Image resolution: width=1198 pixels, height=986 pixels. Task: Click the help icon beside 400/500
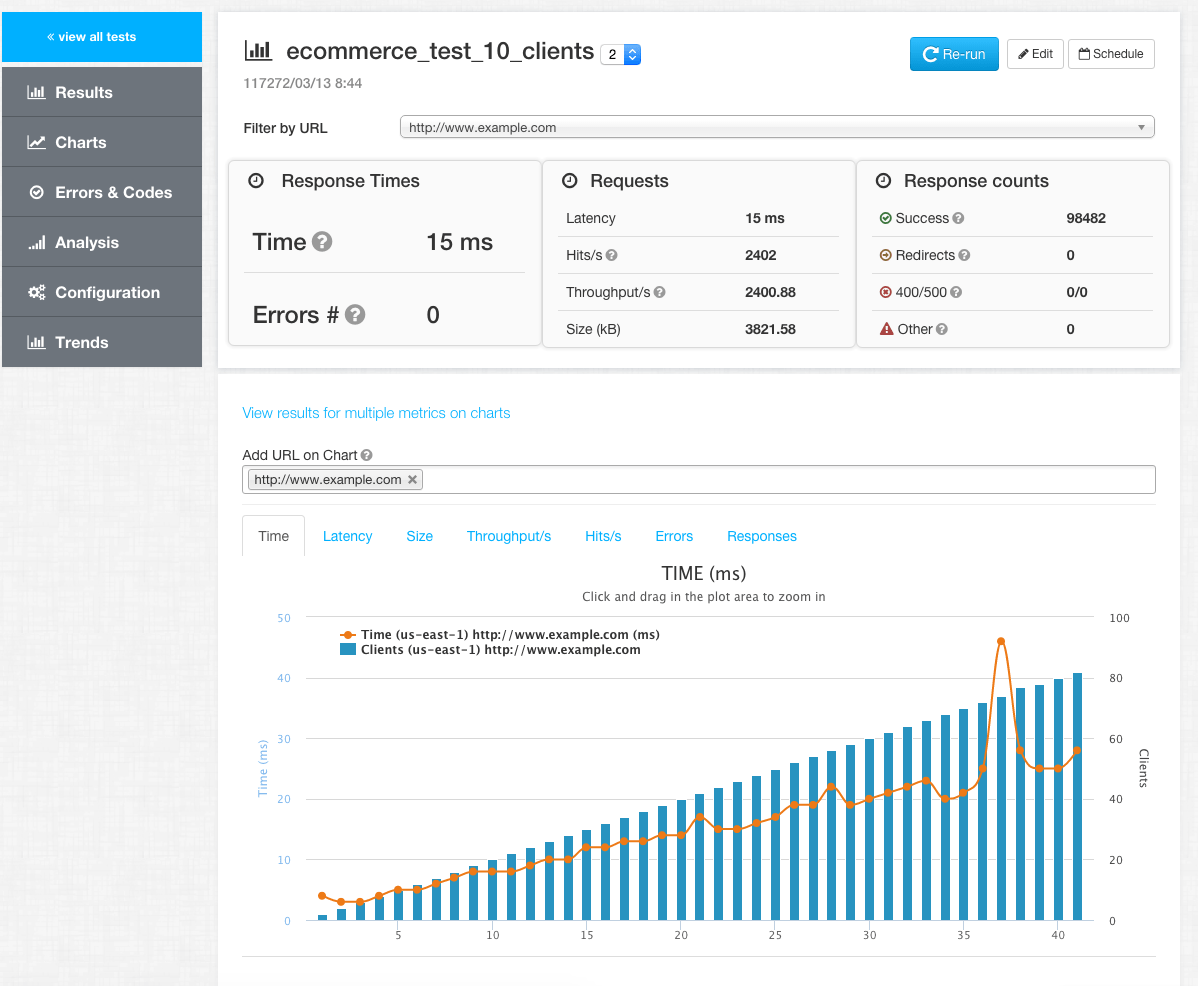pos(956,292)
